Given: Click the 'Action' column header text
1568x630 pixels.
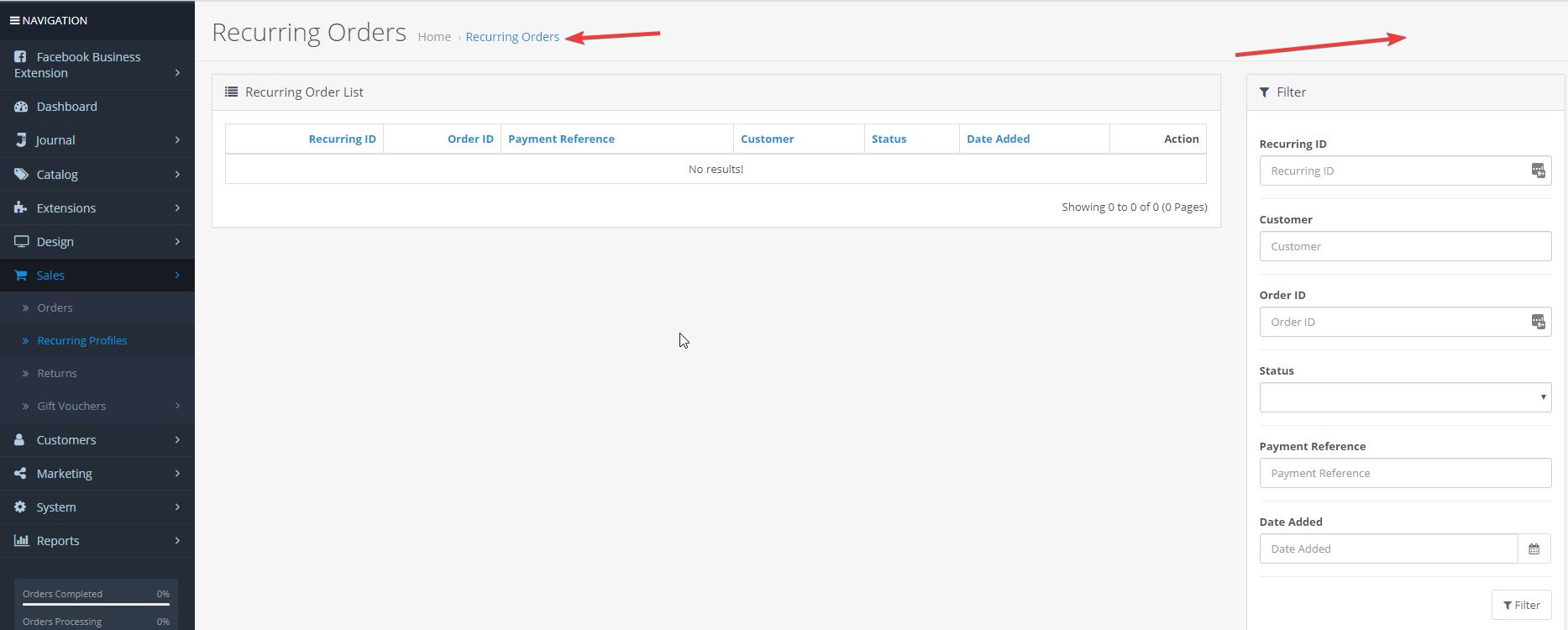Looking at the screenshot, I should (x=1181, y=139).
